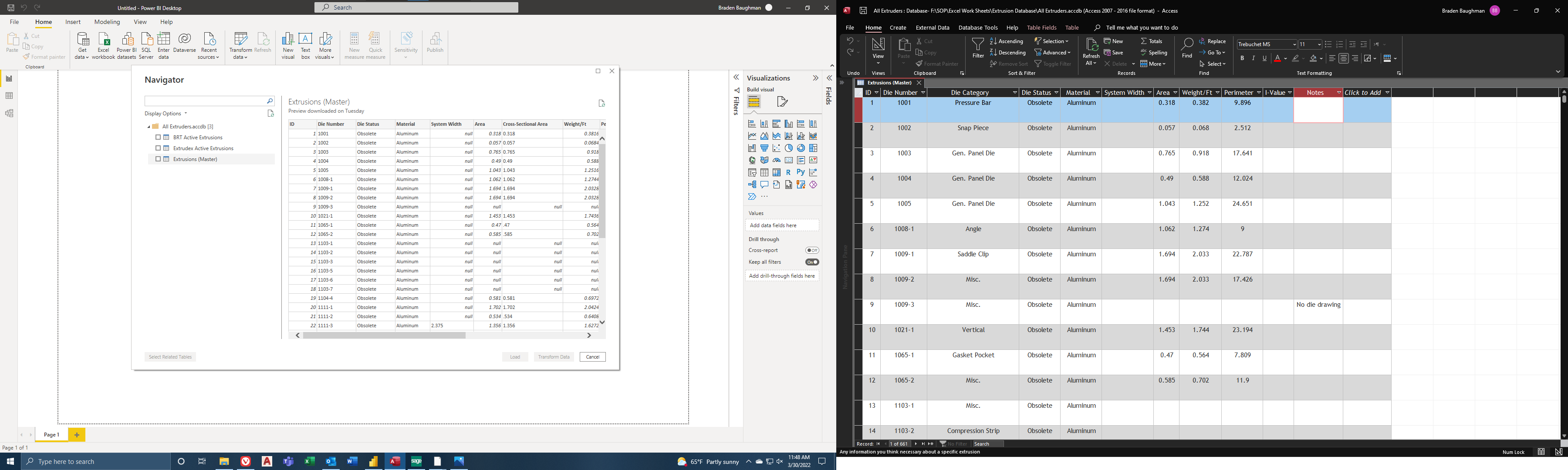Check the Extrusions (Master) table
The height and width of the screenshot is (470, 1568).
tap(158, 159)
